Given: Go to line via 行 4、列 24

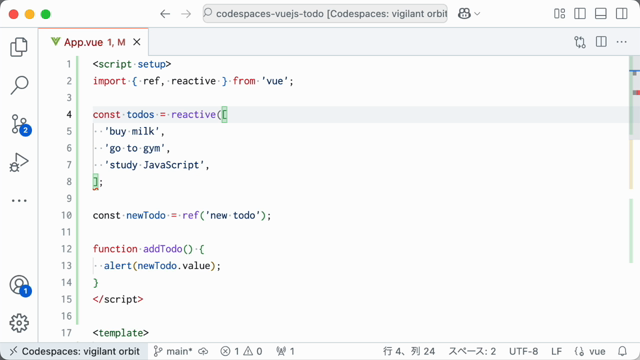Looking at the screenshot, I should coord(409,351).
